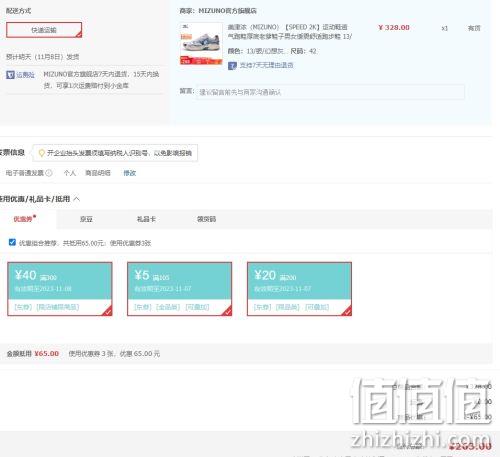The height and width of the screenshot is (457, 500).
Task: Select the ¥5 coupon card
Action: (179, 289)
